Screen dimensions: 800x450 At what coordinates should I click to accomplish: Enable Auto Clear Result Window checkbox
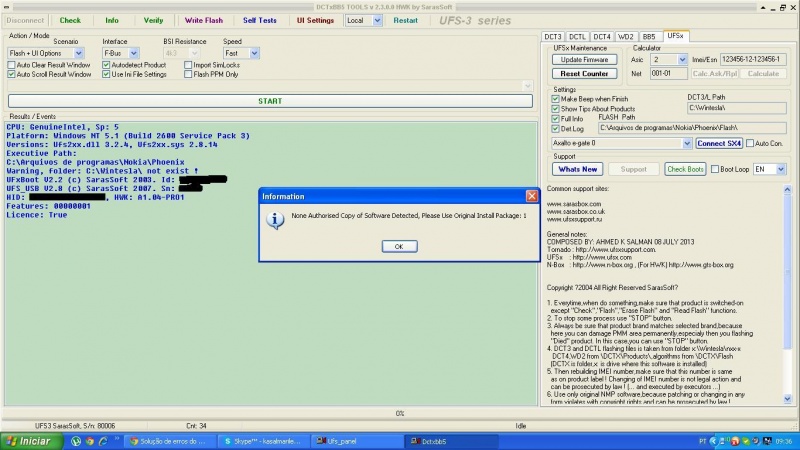point(11,65)
